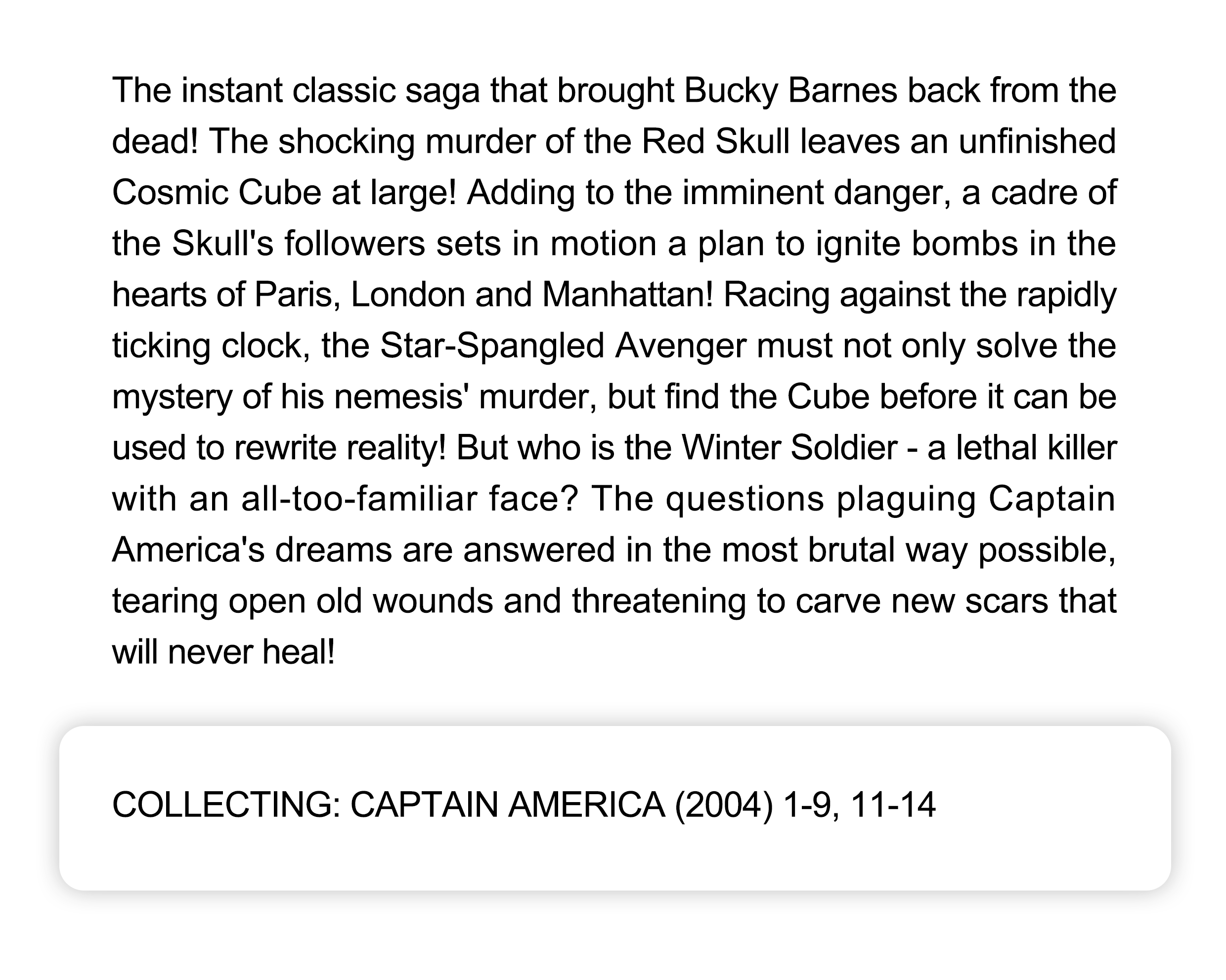Click the "COLLECTING:" label in the card
The width and height of the screenshot is (1226, 980).
click(226, 805)
